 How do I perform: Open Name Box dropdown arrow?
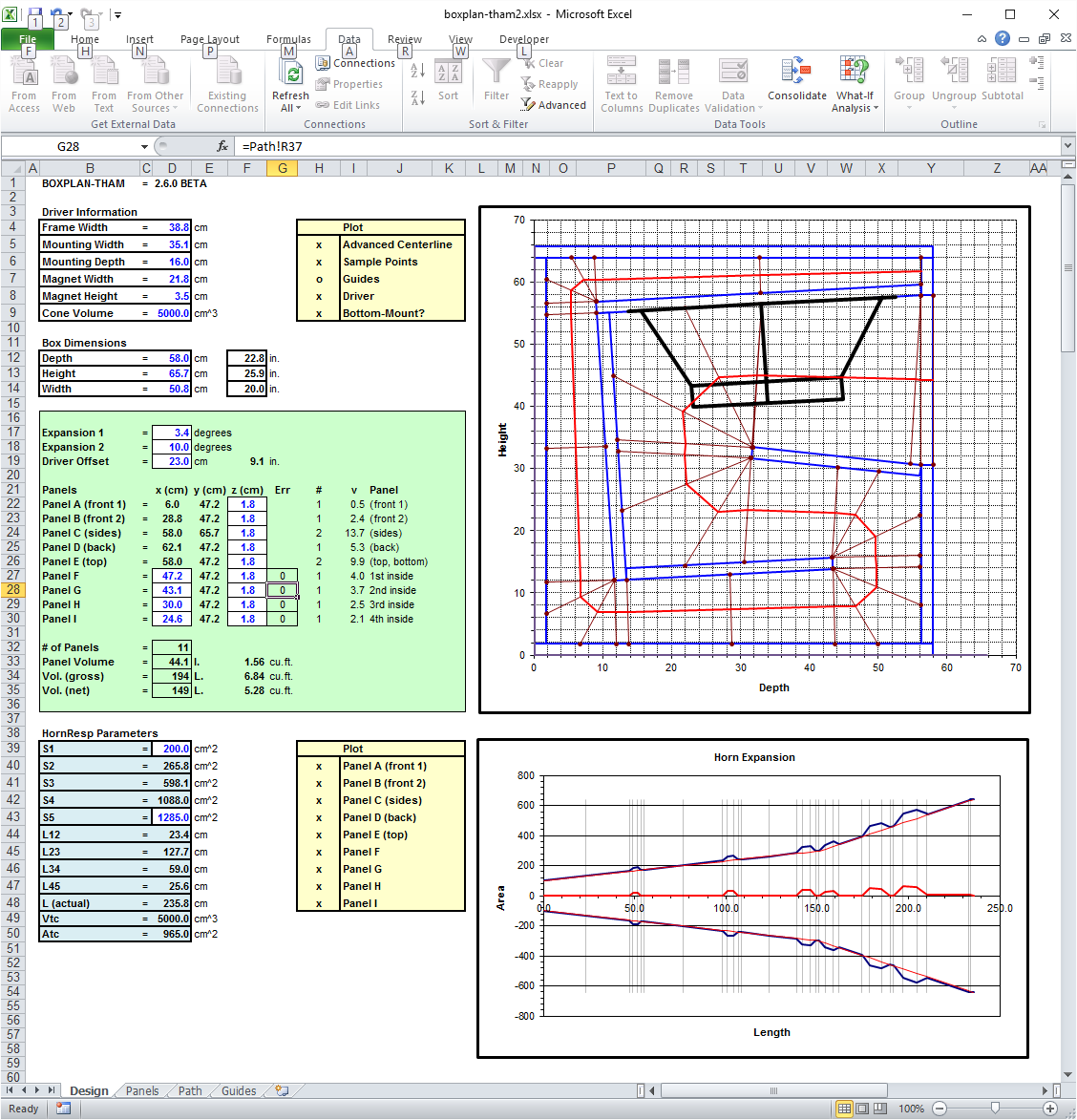click(144, 146)
